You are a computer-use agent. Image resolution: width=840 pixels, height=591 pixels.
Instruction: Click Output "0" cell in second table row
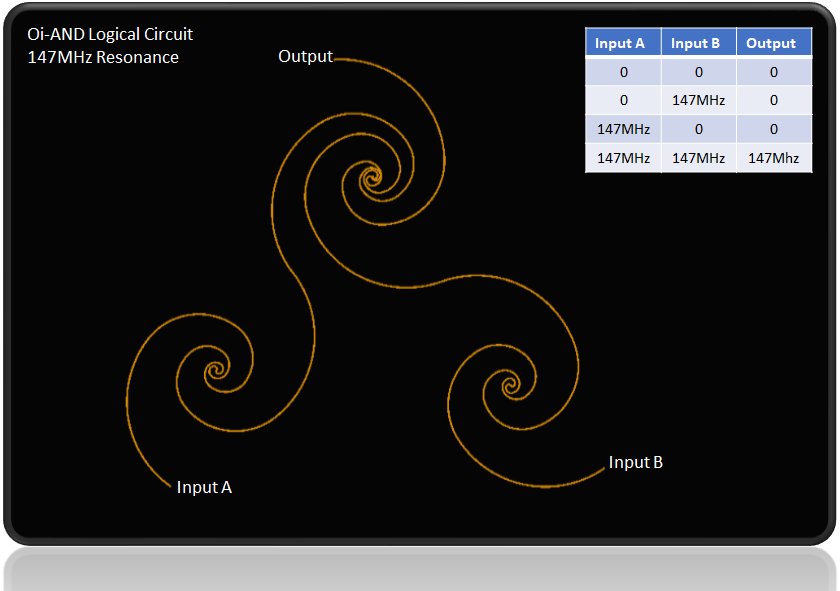click(774, 100)
